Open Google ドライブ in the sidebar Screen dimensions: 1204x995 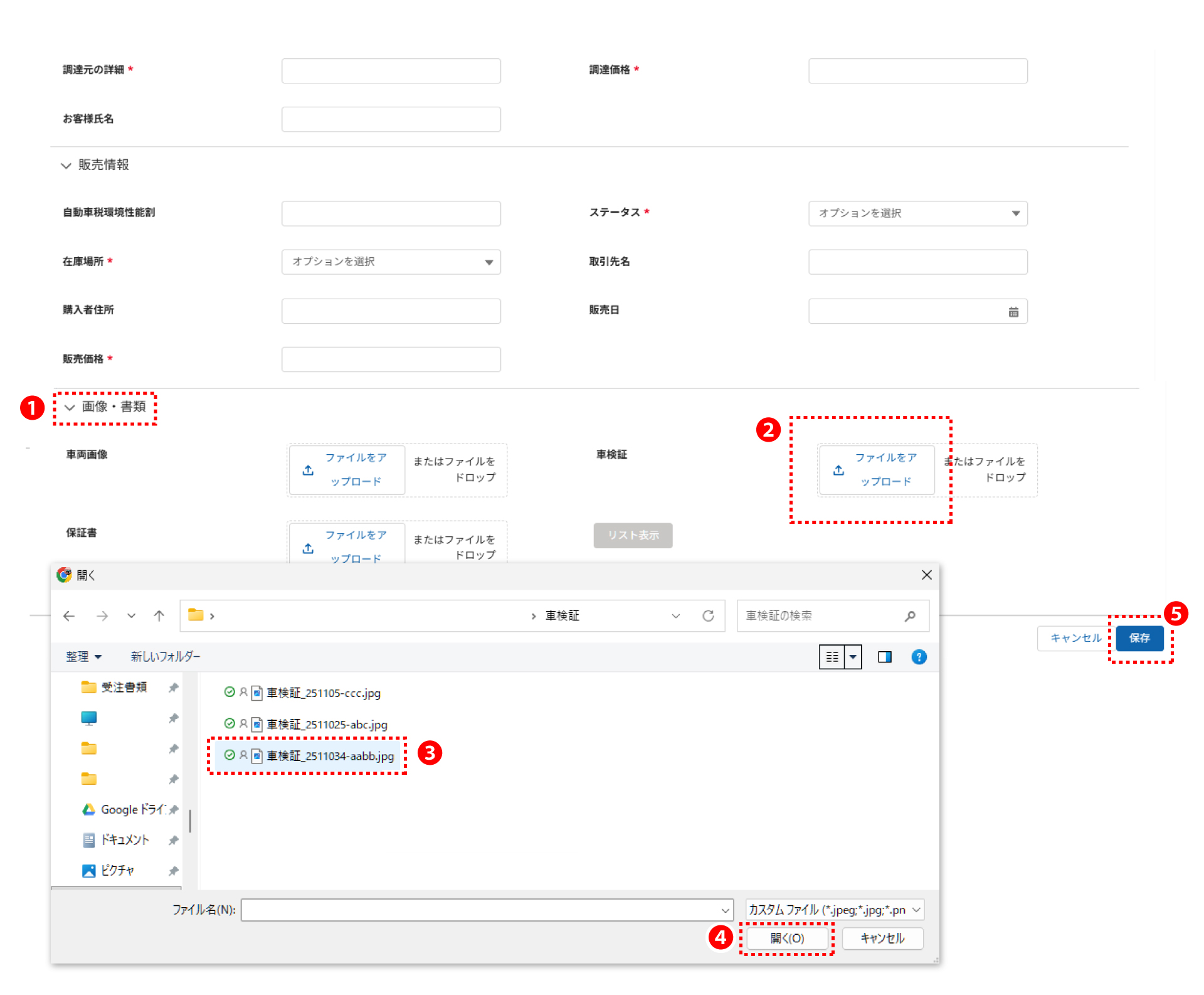[x=129, y=809]
